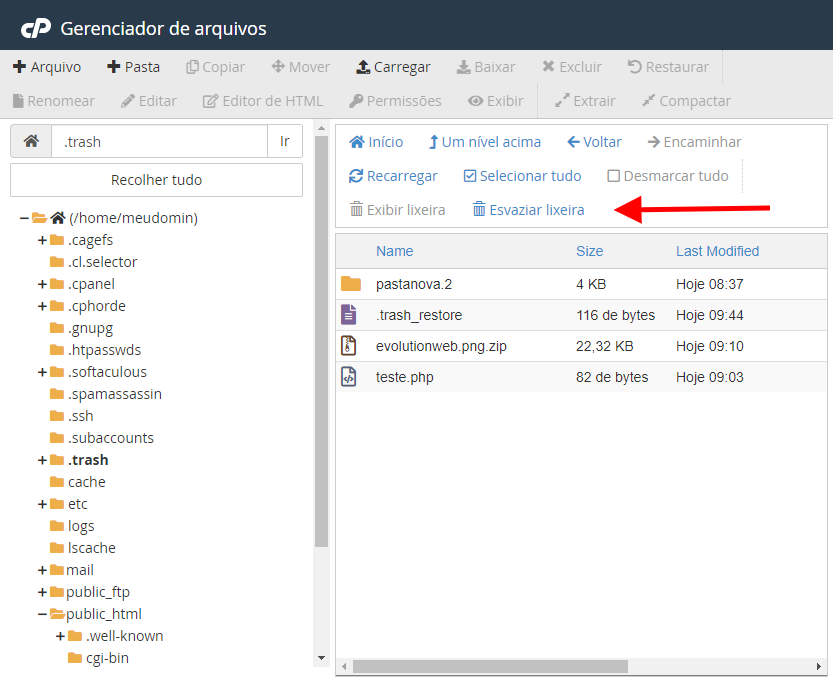Click the Ir go button

tap(285, 141)
